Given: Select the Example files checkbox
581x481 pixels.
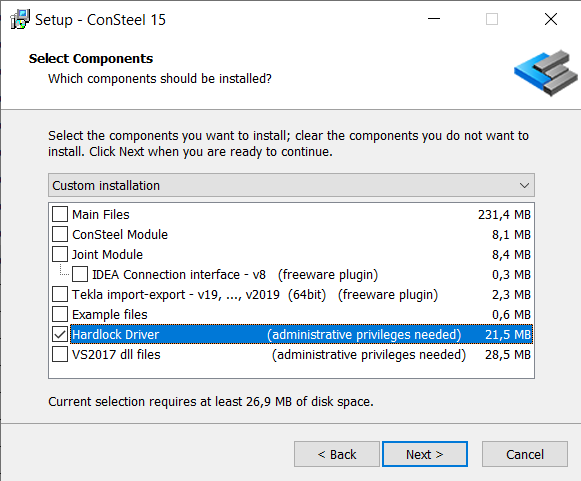Looking at the screenshot, I should coord(60,314).
